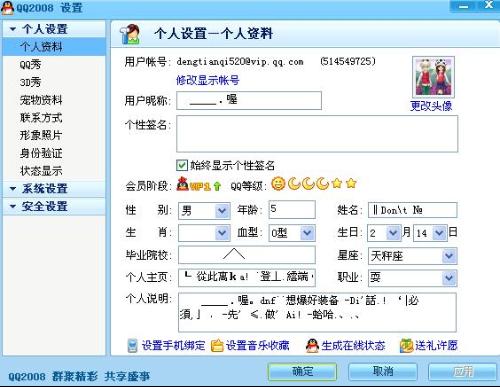This screenshot has height=387, width=500.
Task: Click the green VIP upgrade arrow
Action: coord(217,186)
